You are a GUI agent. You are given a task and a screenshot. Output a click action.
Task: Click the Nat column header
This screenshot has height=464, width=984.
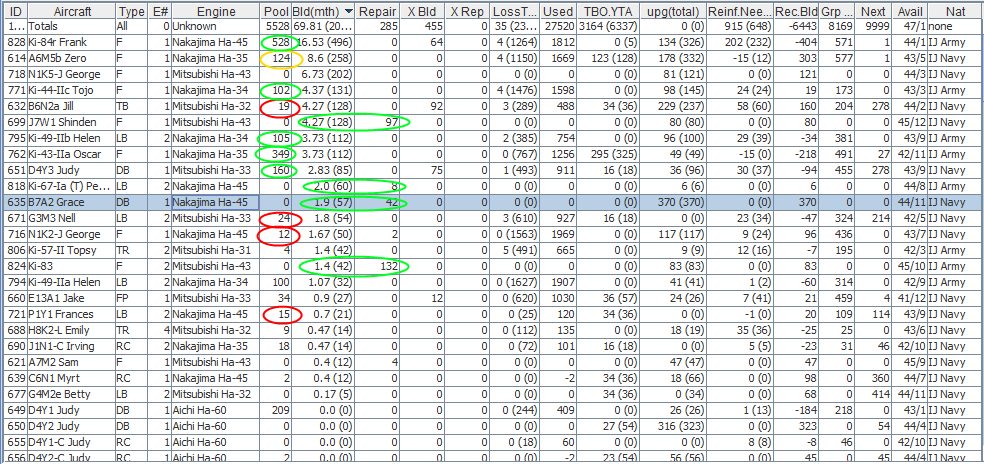(955, 11)
